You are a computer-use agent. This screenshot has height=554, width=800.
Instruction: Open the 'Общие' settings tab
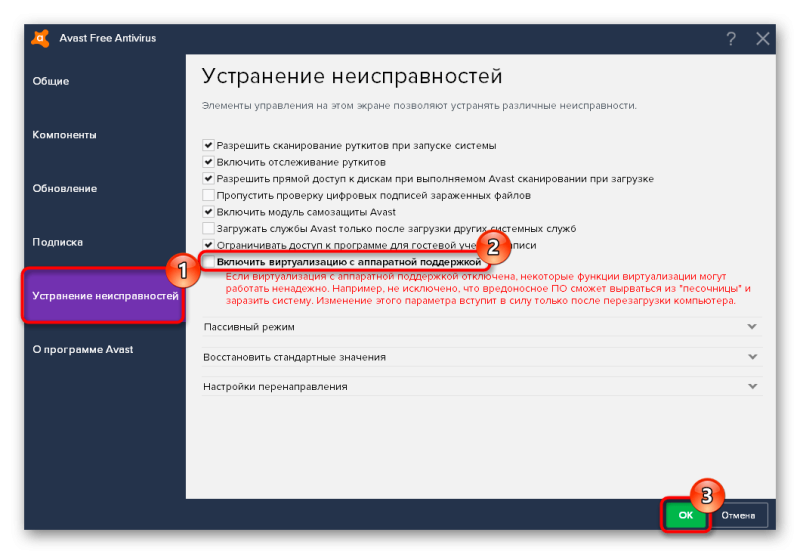point(105,81)
